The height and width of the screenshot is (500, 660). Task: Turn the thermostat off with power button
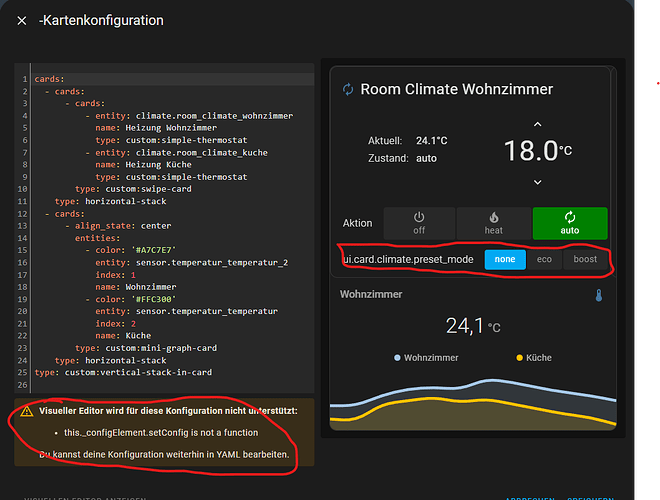click(x=418, y=223)
